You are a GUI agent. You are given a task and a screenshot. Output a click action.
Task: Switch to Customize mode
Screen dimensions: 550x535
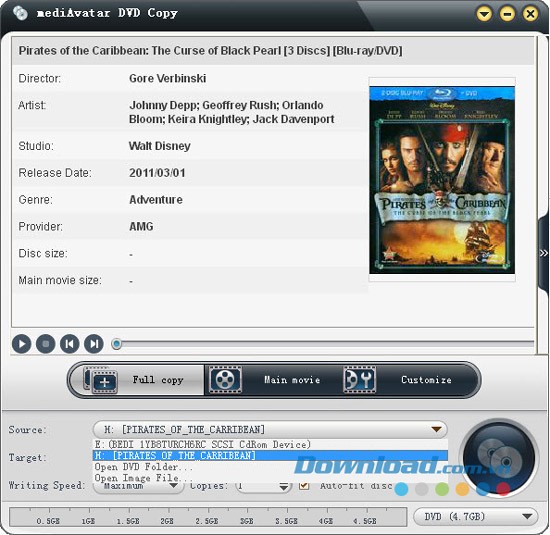pyautogui.click(x=409, y=380)
